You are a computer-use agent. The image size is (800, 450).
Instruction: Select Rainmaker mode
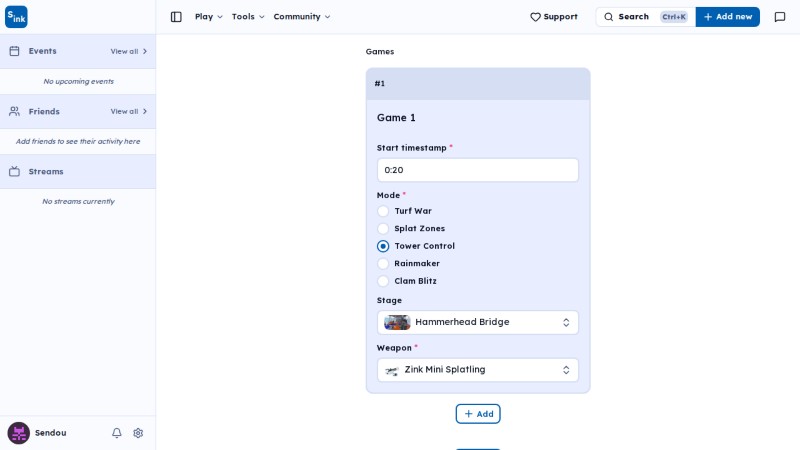click(x=383, y=263)
